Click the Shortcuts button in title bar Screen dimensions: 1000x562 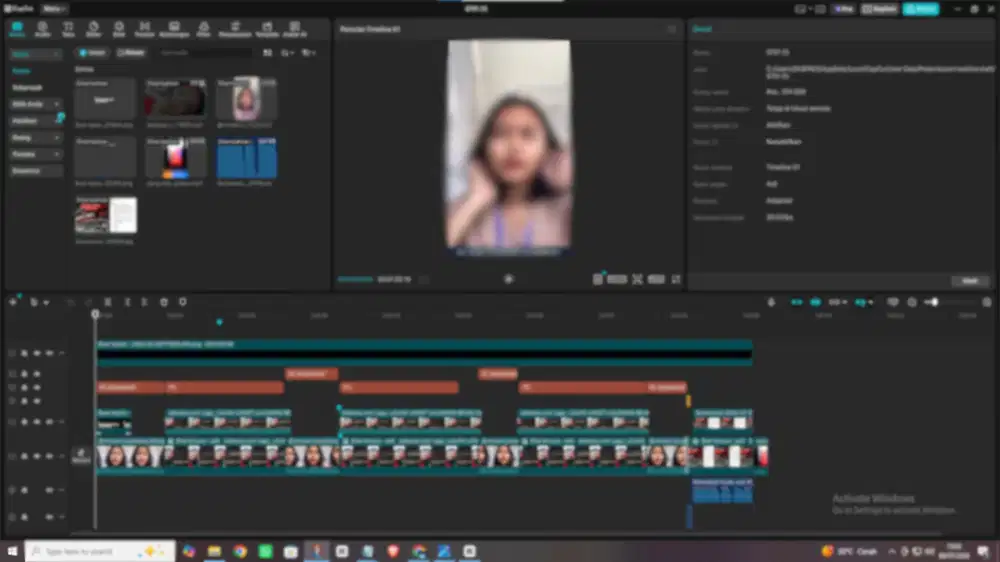point(879,9)
